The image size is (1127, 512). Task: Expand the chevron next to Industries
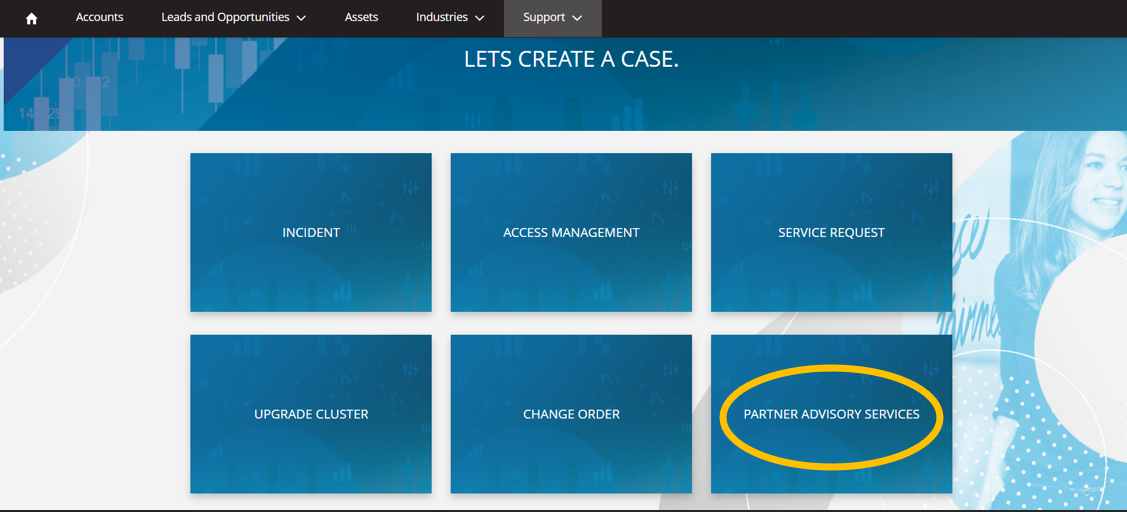click(480, 18)
